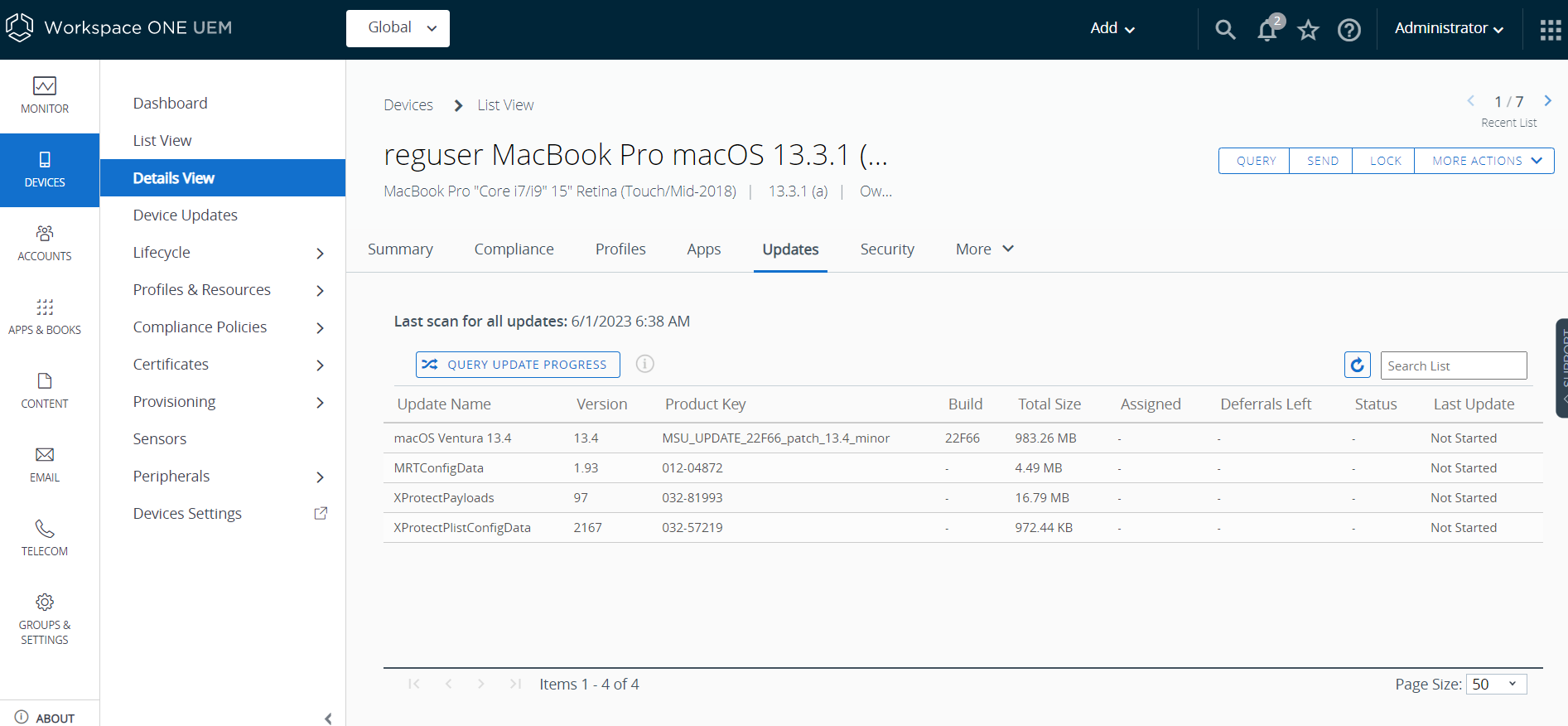Switch to the Compliance tab
The image size is (1568, 726).
(514, 249)
